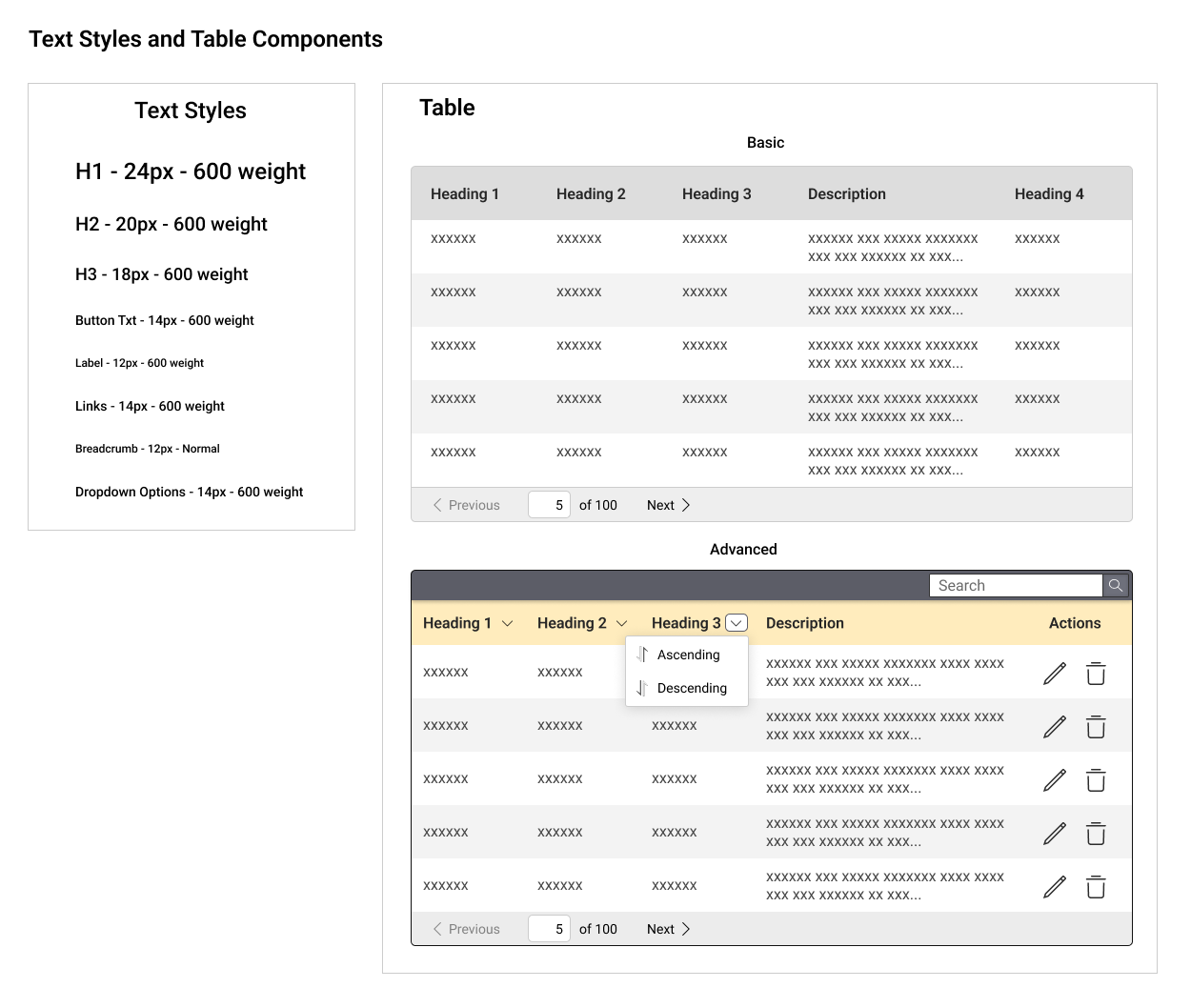Collapse the Heading 3 sort dropdown

[737, 623]
